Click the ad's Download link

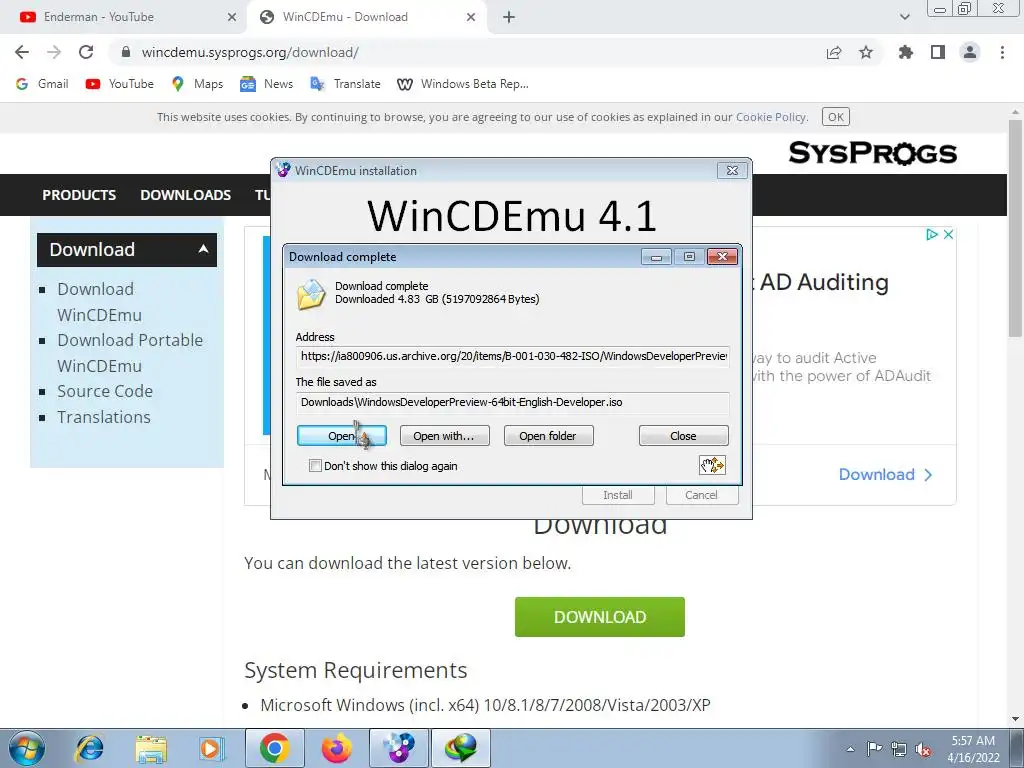[x=885, y=474]
